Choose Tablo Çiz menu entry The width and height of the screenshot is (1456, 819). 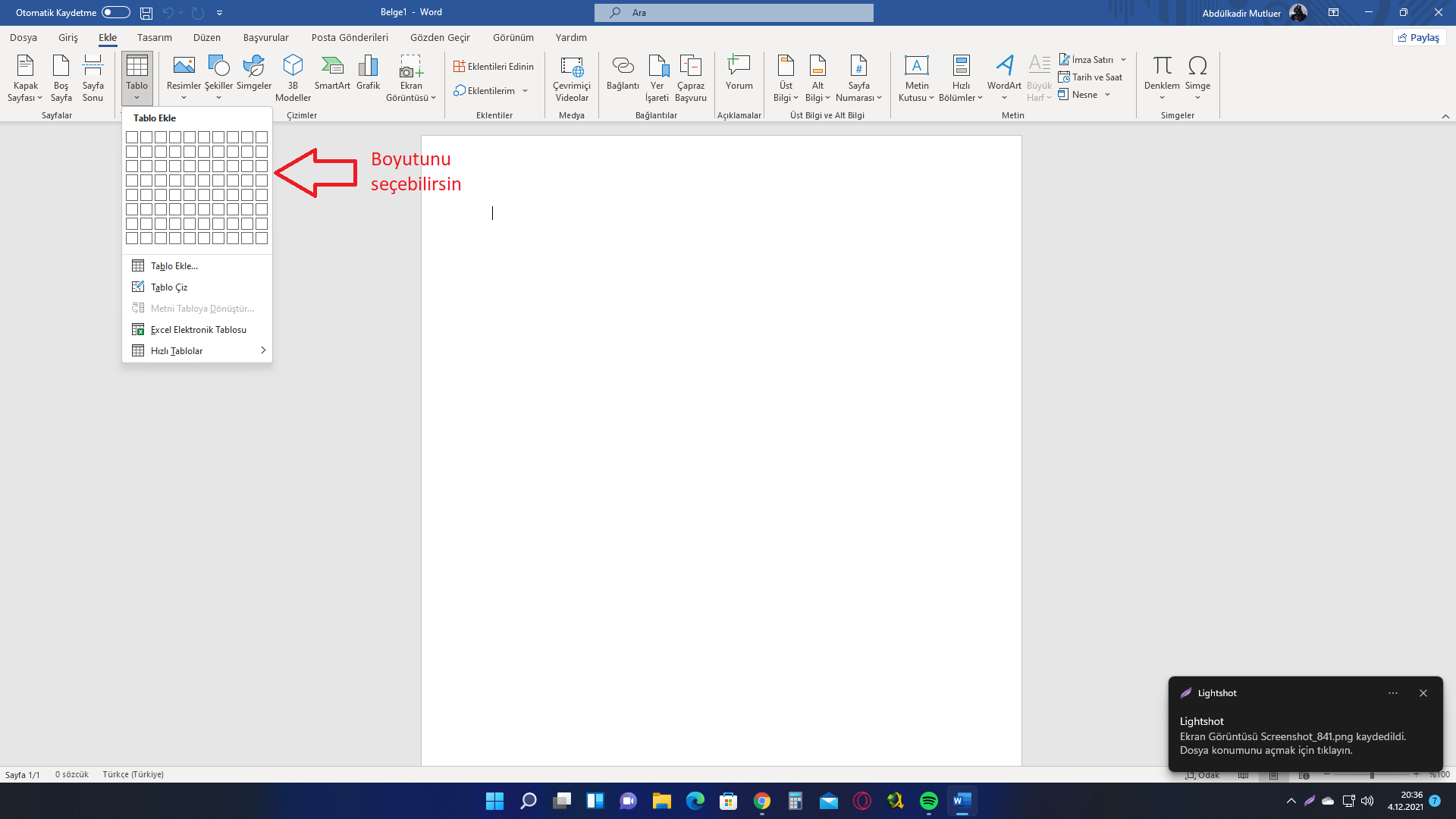coord(169,287)
